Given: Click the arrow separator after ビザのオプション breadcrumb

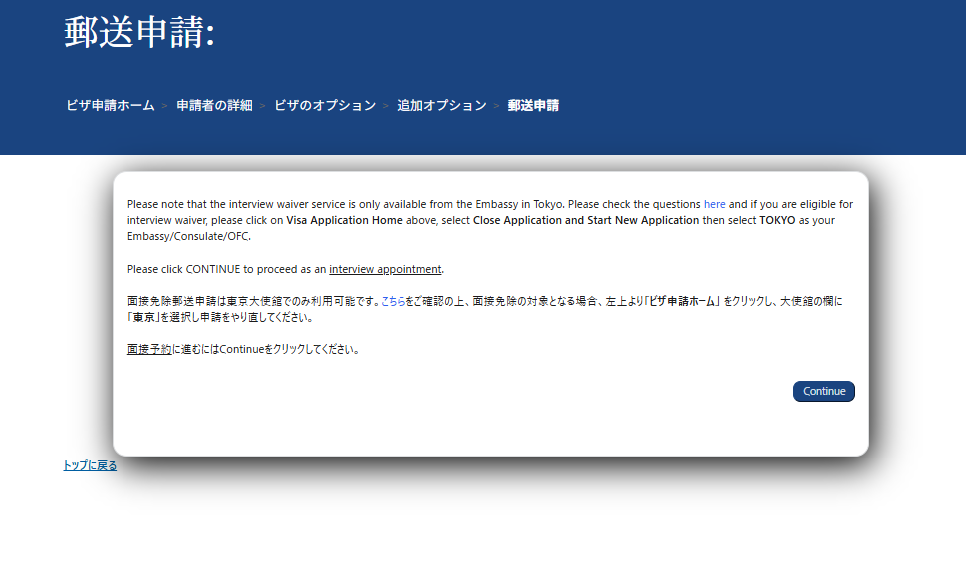Looking at the screenshot, I should (386, 106).
